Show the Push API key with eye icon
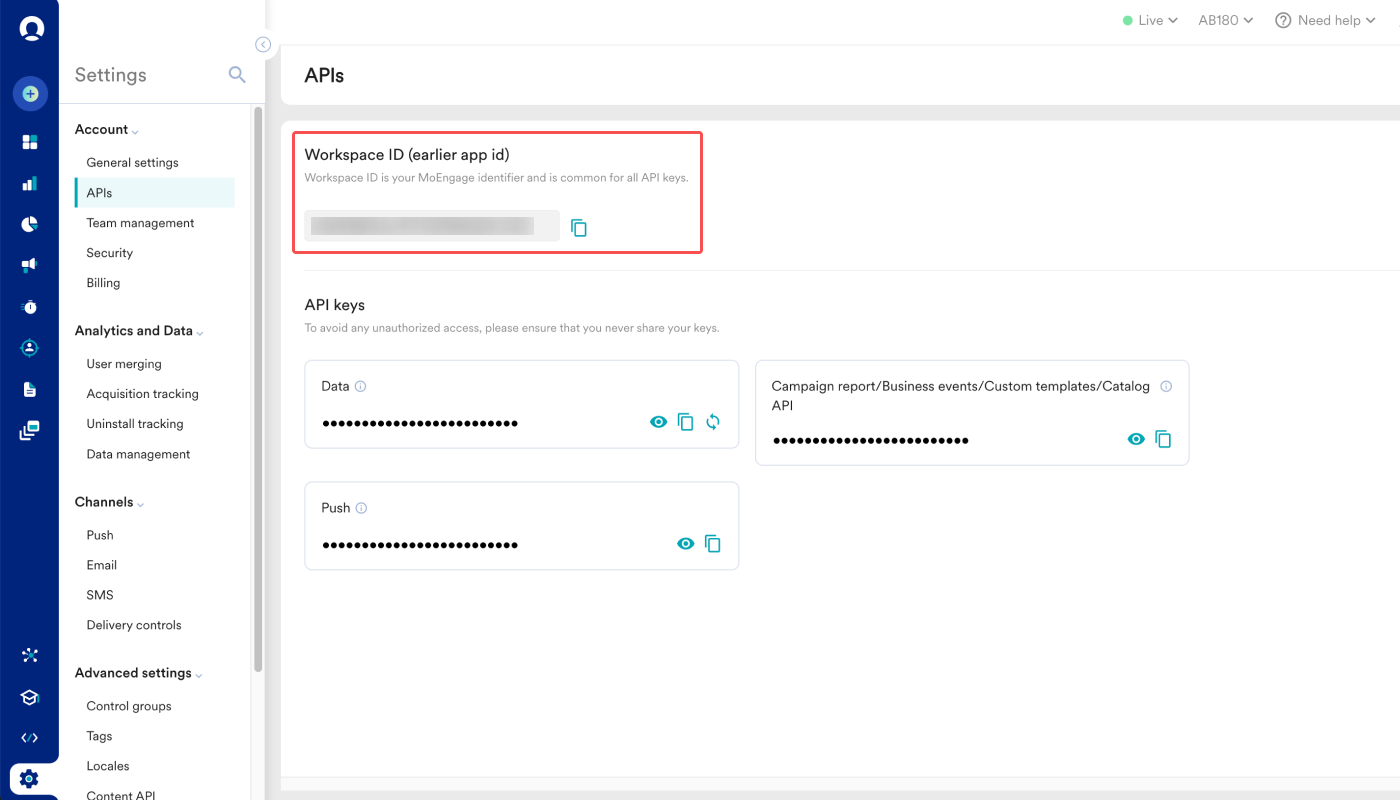Screen dimensions: 1400x800 [685, 544]
